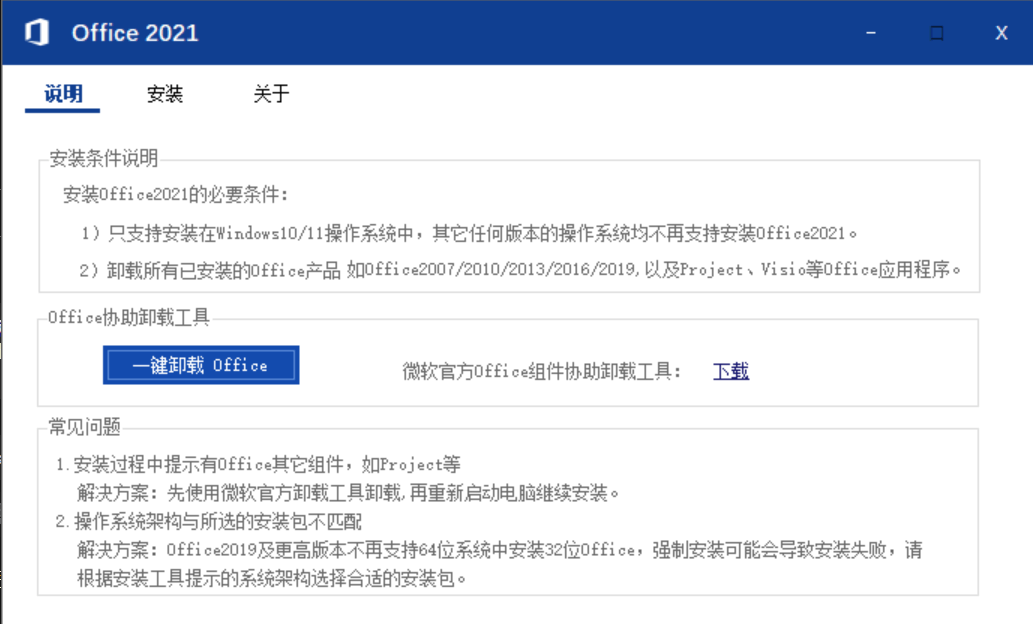The height and width of the screenshot is (624, 1033).
Task: Open the 关于 tab
Action: pos(271,94)
